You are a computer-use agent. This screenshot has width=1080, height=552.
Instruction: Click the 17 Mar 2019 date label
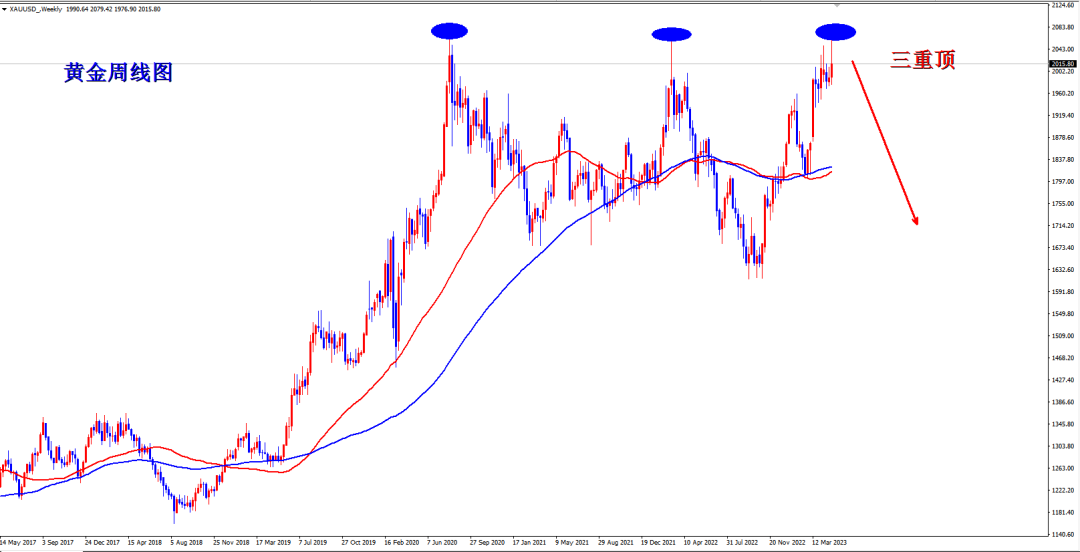click(273, 543)
